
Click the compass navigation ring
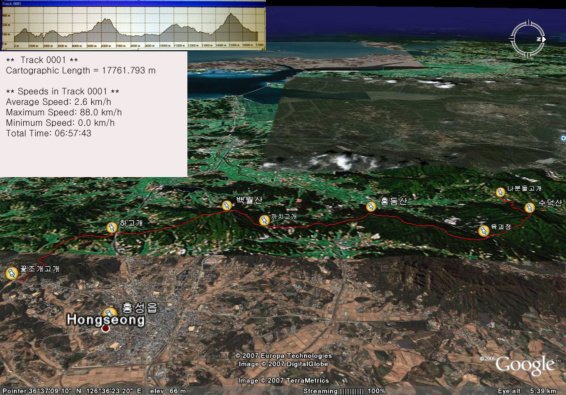(x=527, y=39)
